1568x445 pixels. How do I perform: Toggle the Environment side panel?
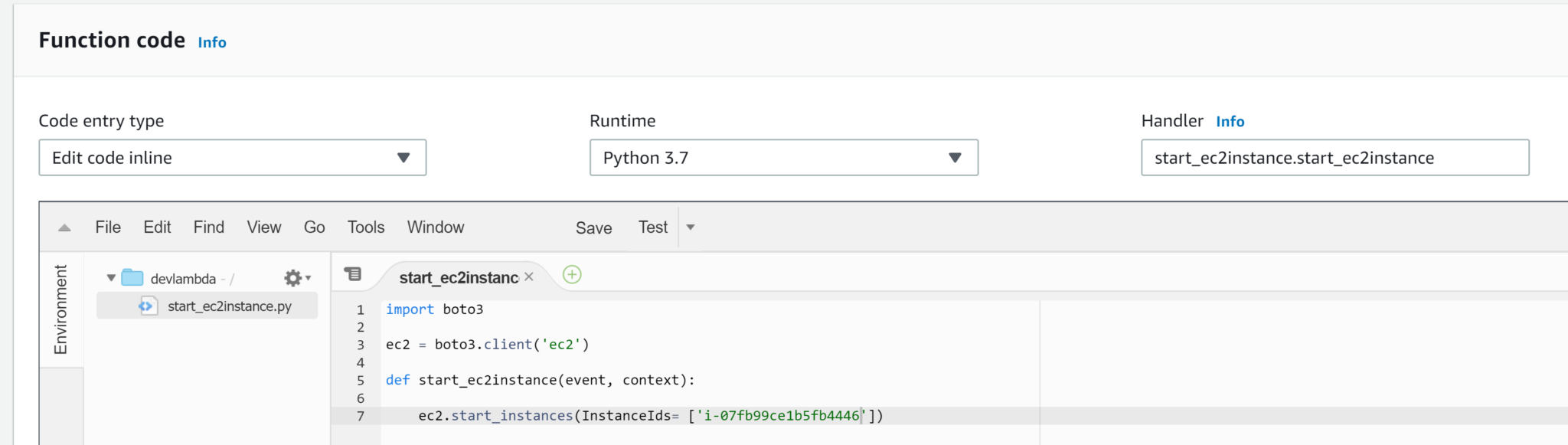point(61,309)
